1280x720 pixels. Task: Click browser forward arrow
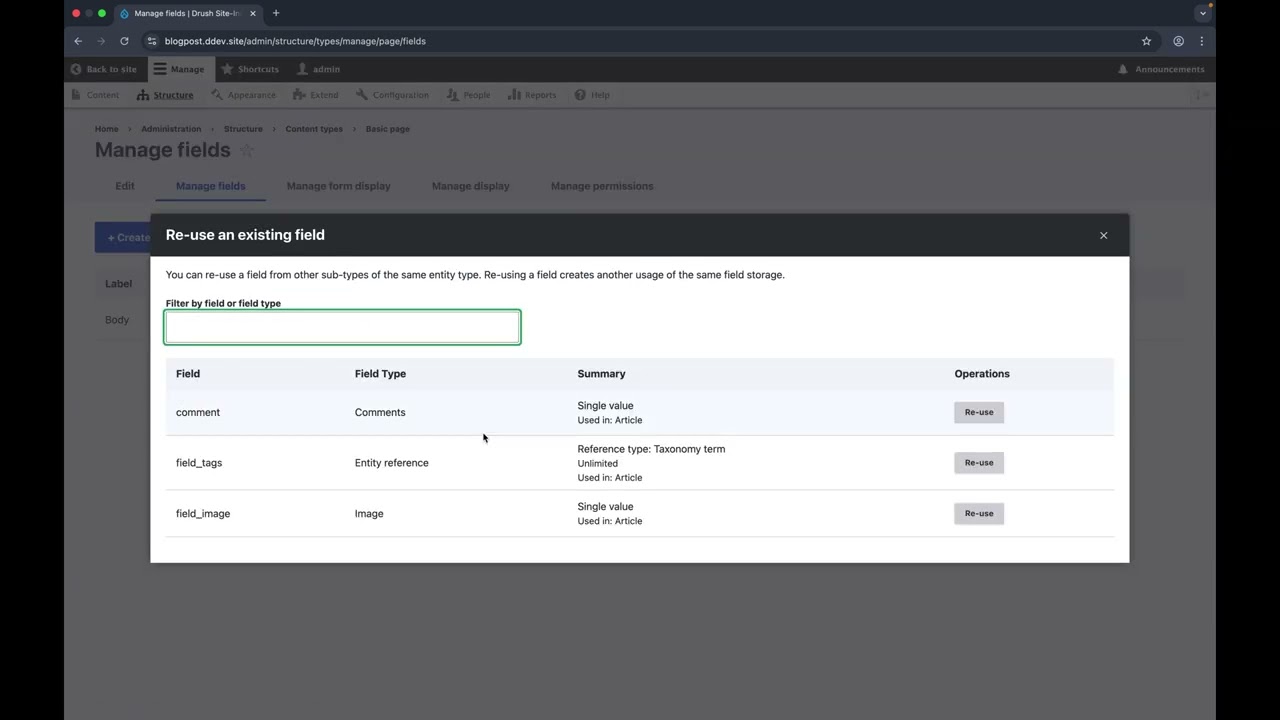click(x=101, y=41)
